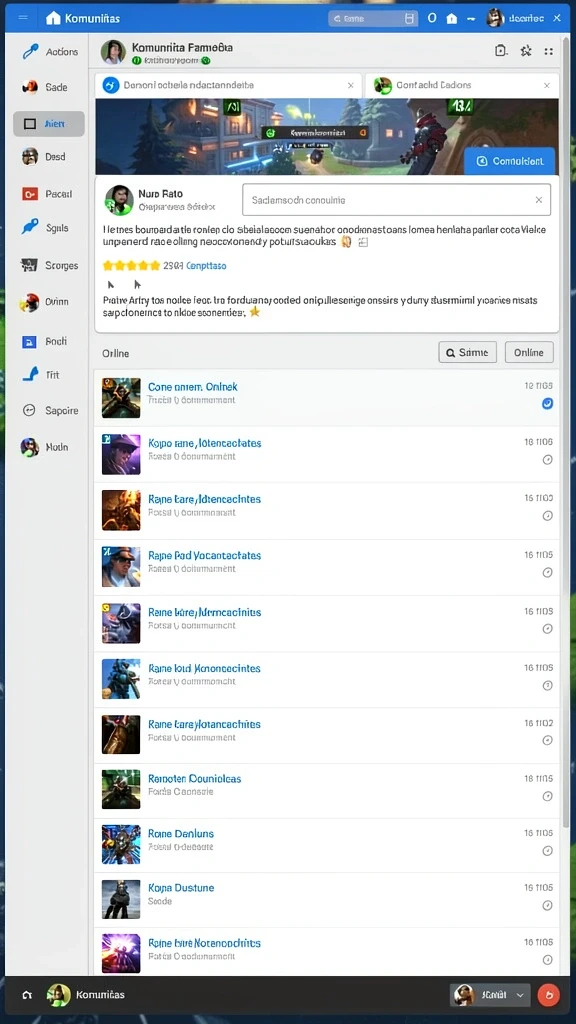Open the Cone nniem Onlnek list entry
This screenshot has height=1024, width=576.
(327, 398)
